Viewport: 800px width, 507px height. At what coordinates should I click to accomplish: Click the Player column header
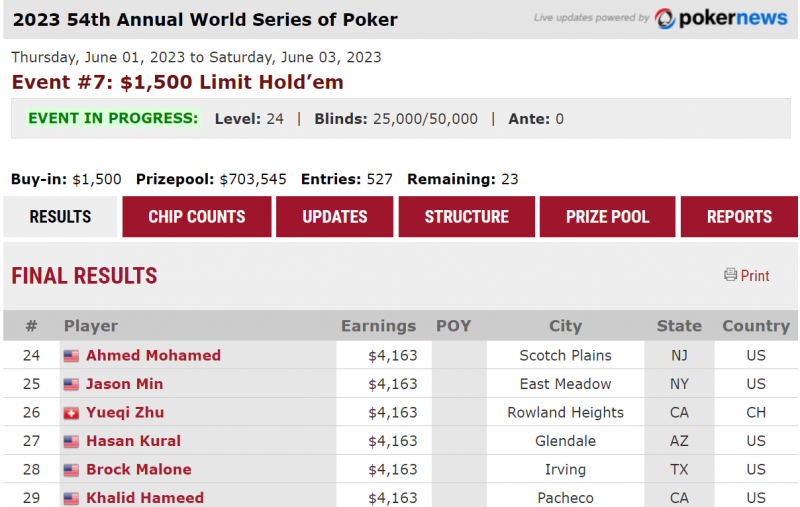pyautogui.click(x=91, y=326)
